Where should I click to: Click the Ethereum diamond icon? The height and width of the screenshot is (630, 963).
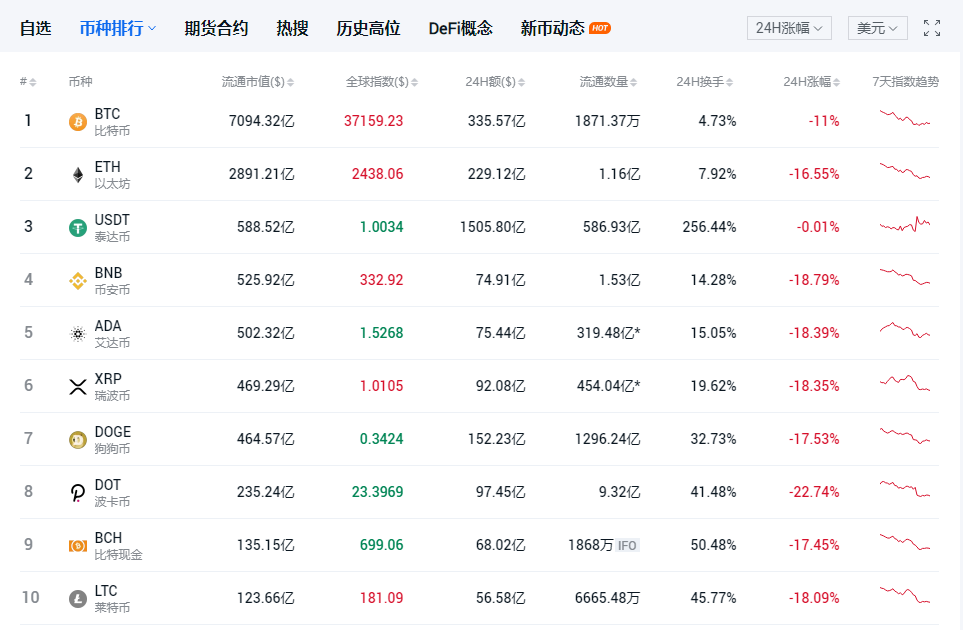coord(77,175)
